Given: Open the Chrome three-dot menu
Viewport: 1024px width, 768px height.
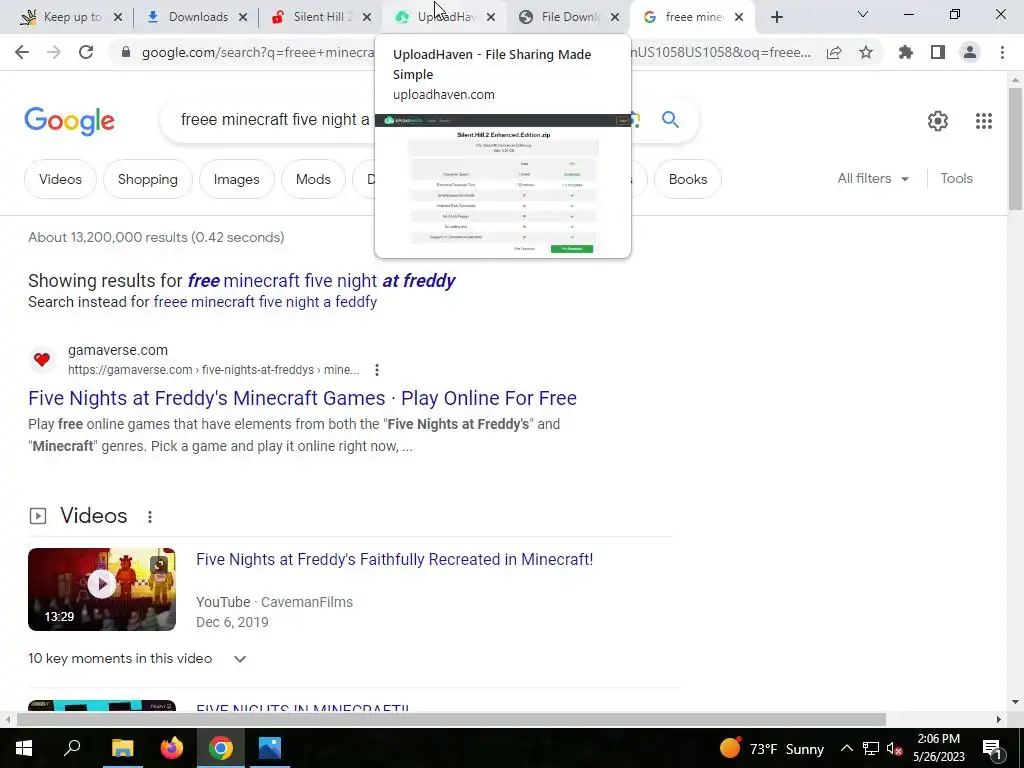Looking at the screenshot, I should pyautogui.click(x=1002, y=52).
